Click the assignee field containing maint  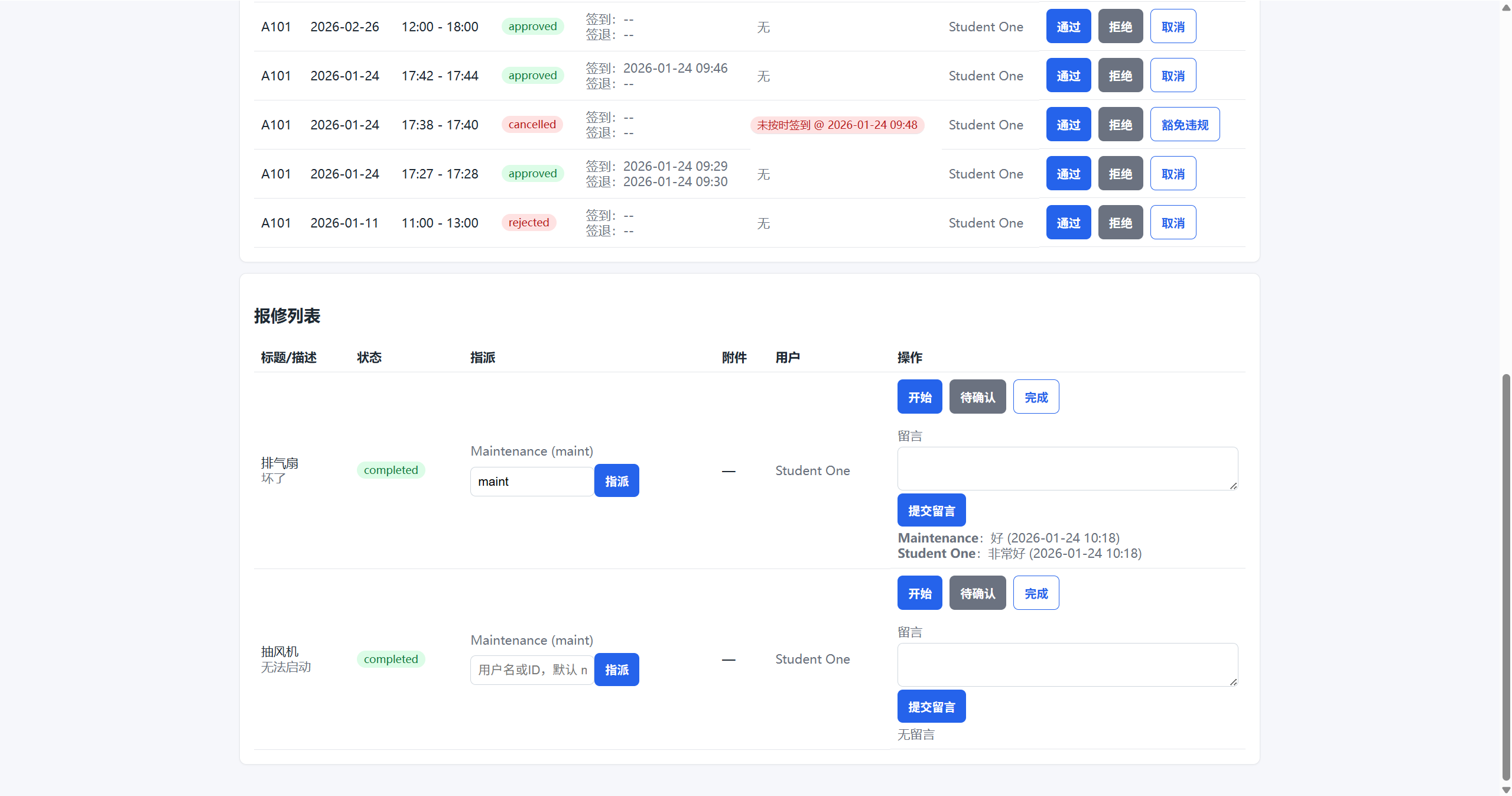(531, 482)
